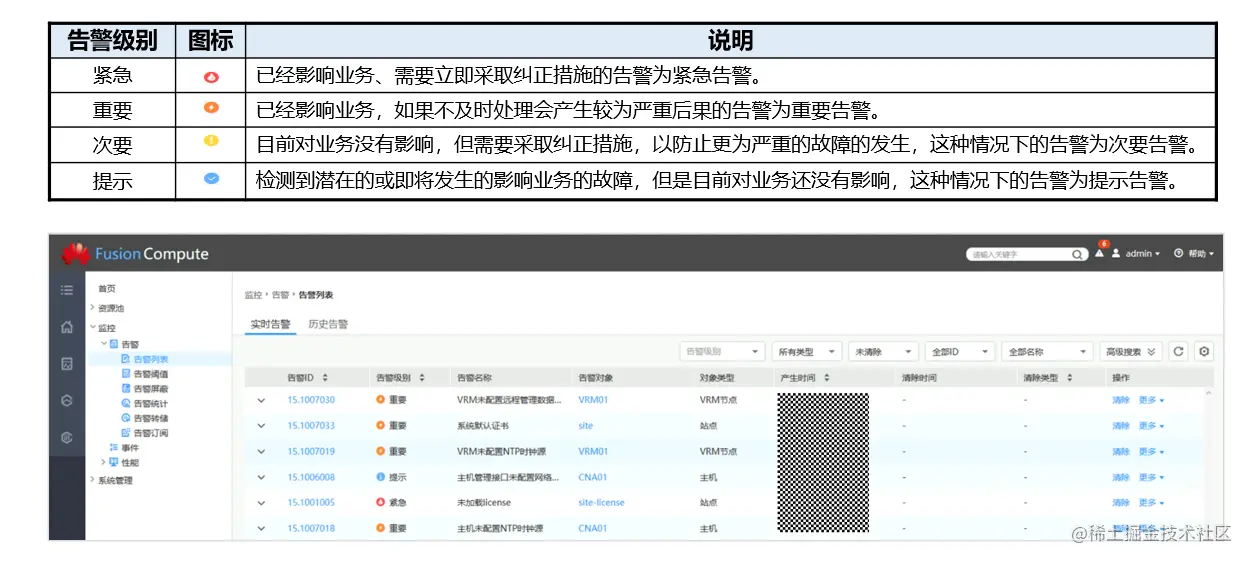
Task: Sort by 产生时间 column arrows
Action: pos(826,378)
